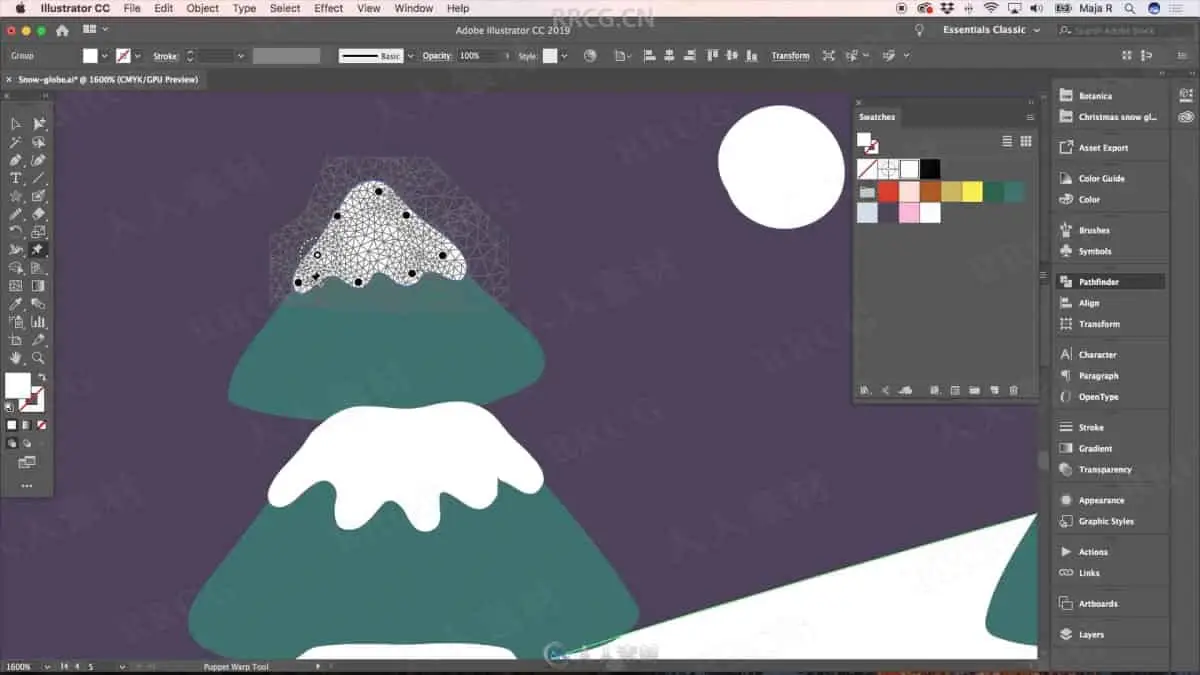Switch Swatches panel to list view
Image resolution: width=1200 pixels, height=675 pixels.
(1007, 142)
